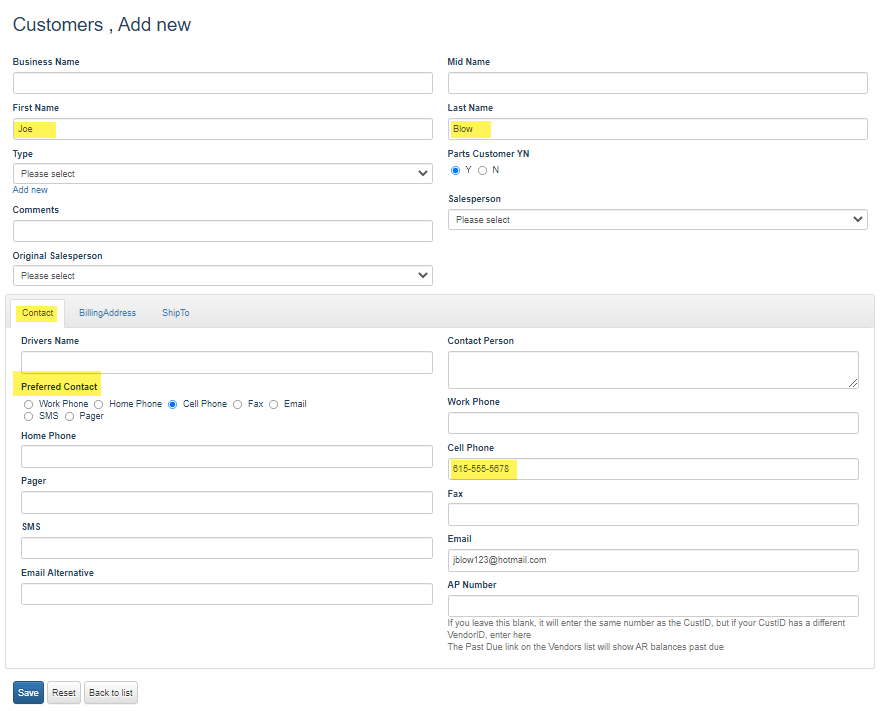Click the Add new link under Type
This screenshot has width=880, height=711.
(30, 190)
